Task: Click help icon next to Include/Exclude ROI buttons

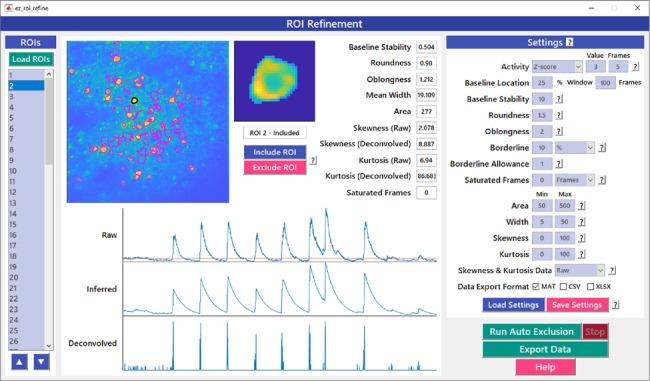Action: tap(313, 160)
